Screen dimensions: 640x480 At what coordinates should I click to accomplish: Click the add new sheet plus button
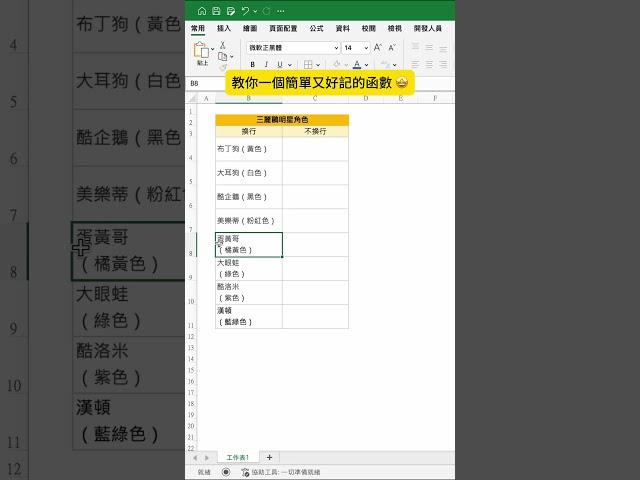click(x=269, y=458)
